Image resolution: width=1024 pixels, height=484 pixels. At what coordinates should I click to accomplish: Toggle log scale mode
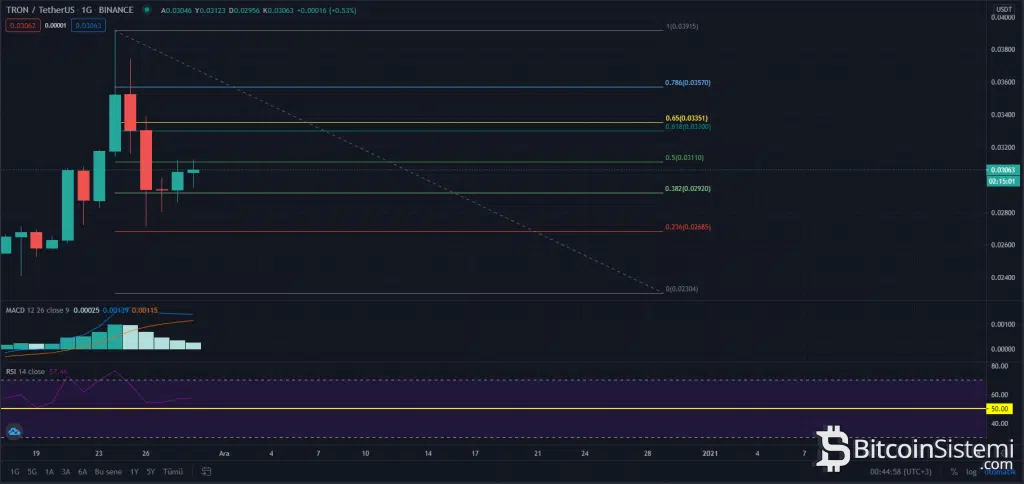point(969,471)
